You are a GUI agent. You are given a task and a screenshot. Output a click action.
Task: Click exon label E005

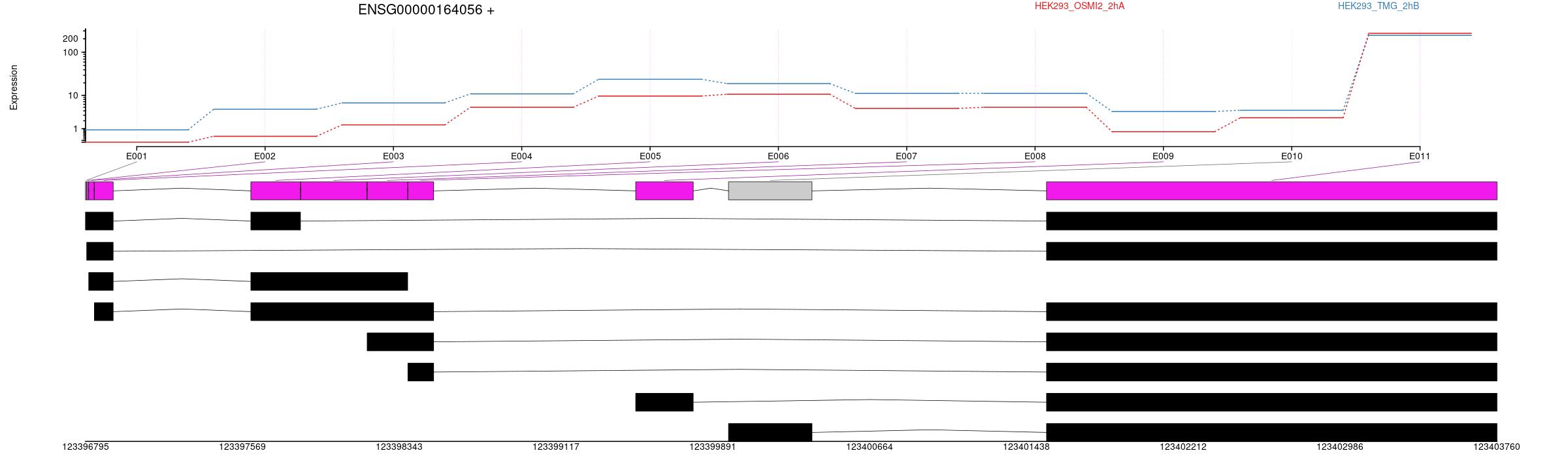click(650, 156)
